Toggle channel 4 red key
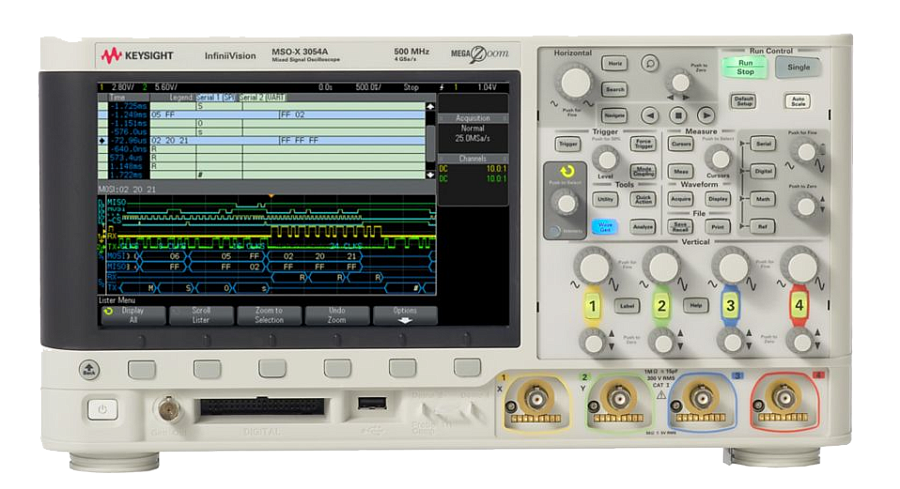This screenshot has width=900, height=489. 799,306
